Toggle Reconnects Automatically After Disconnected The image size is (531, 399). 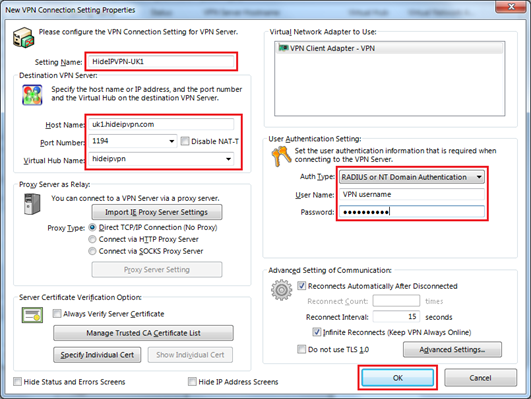click(301, 286)
